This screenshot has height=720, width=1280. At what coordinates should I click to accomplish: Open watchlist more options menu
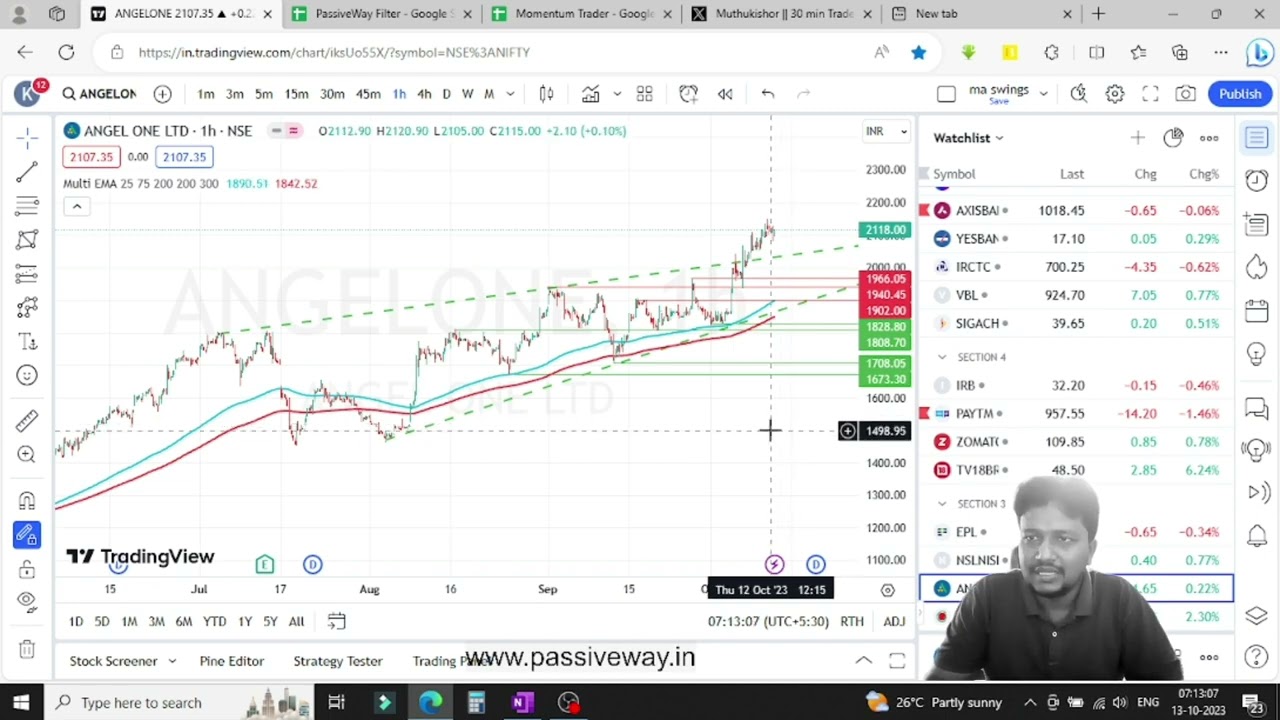[x=1209, y=138]
